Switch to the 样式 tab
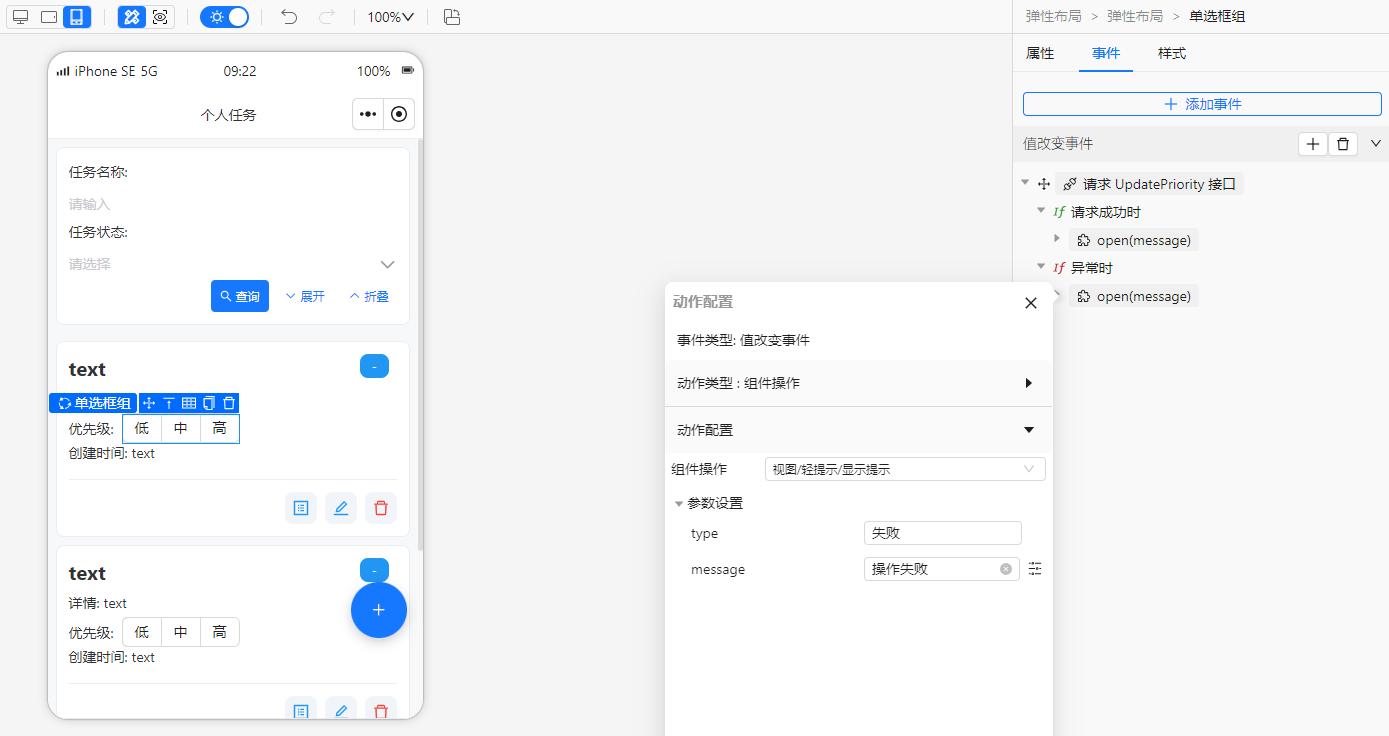Viewport: 1389px width, 736px height. click(1171, 53)
